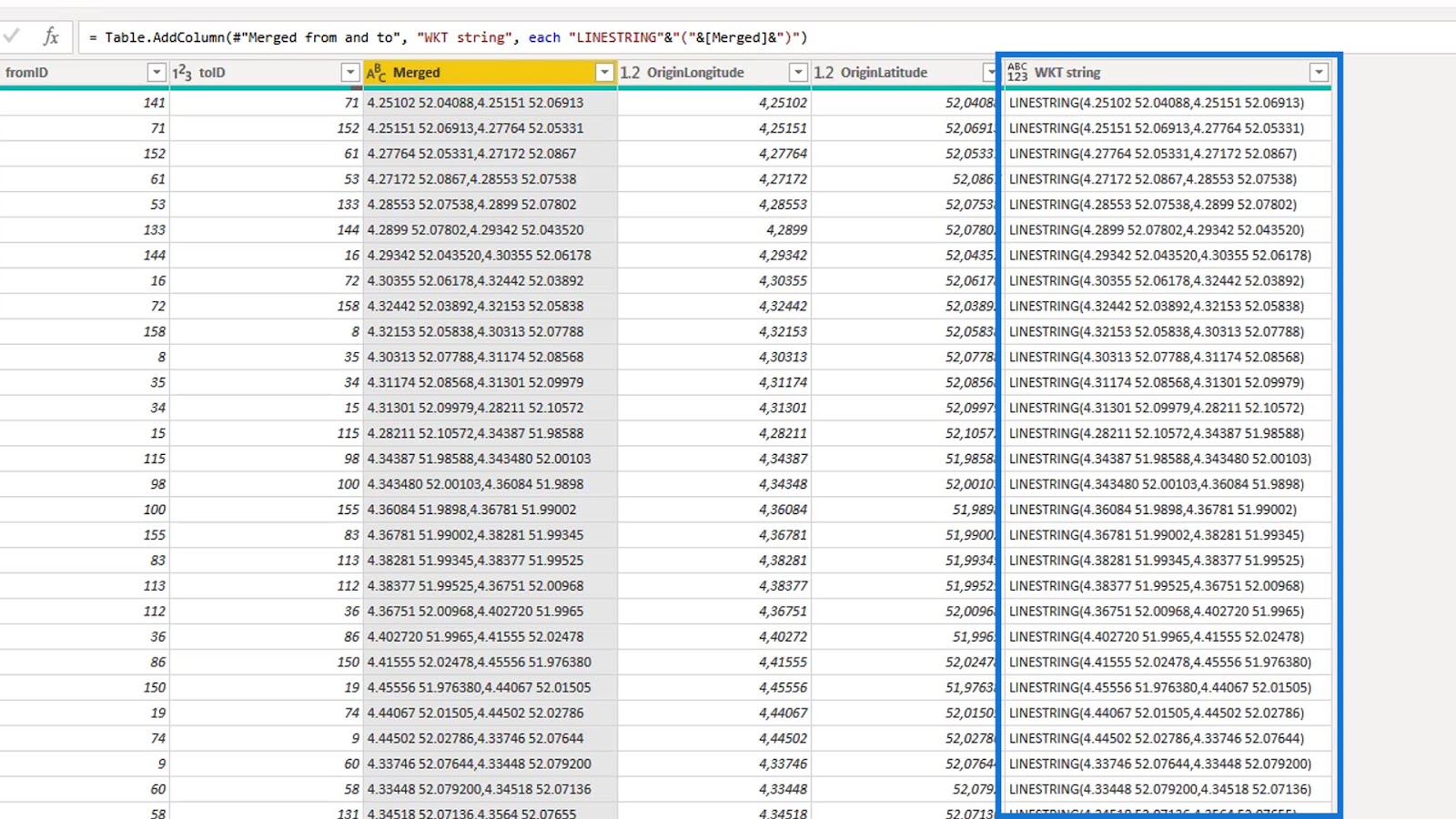Open the Merged column filter dropdown
This screenshot has height=819, width=1456.
coord(604,72)
